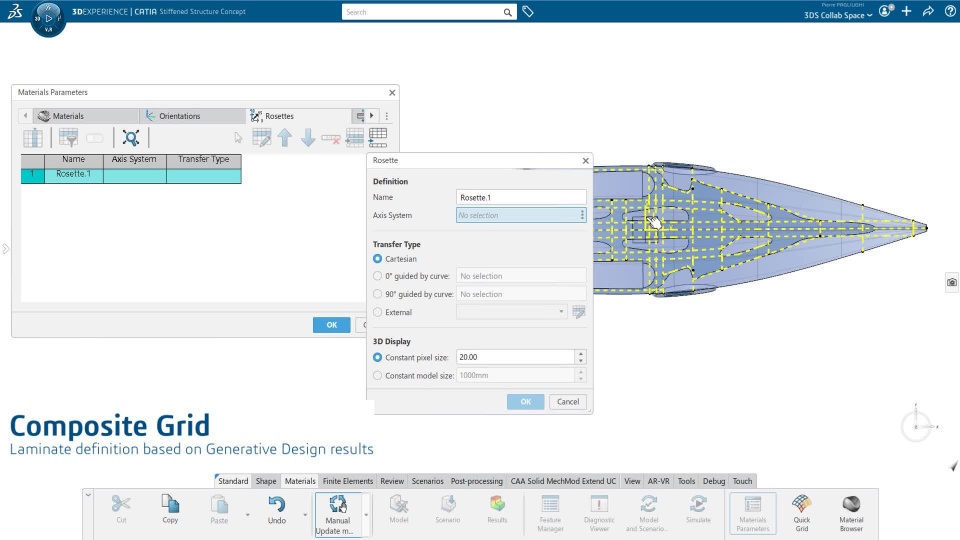Click Cancel in the Rosette dialog
960x540 pixels.
[x=568, y=402]
